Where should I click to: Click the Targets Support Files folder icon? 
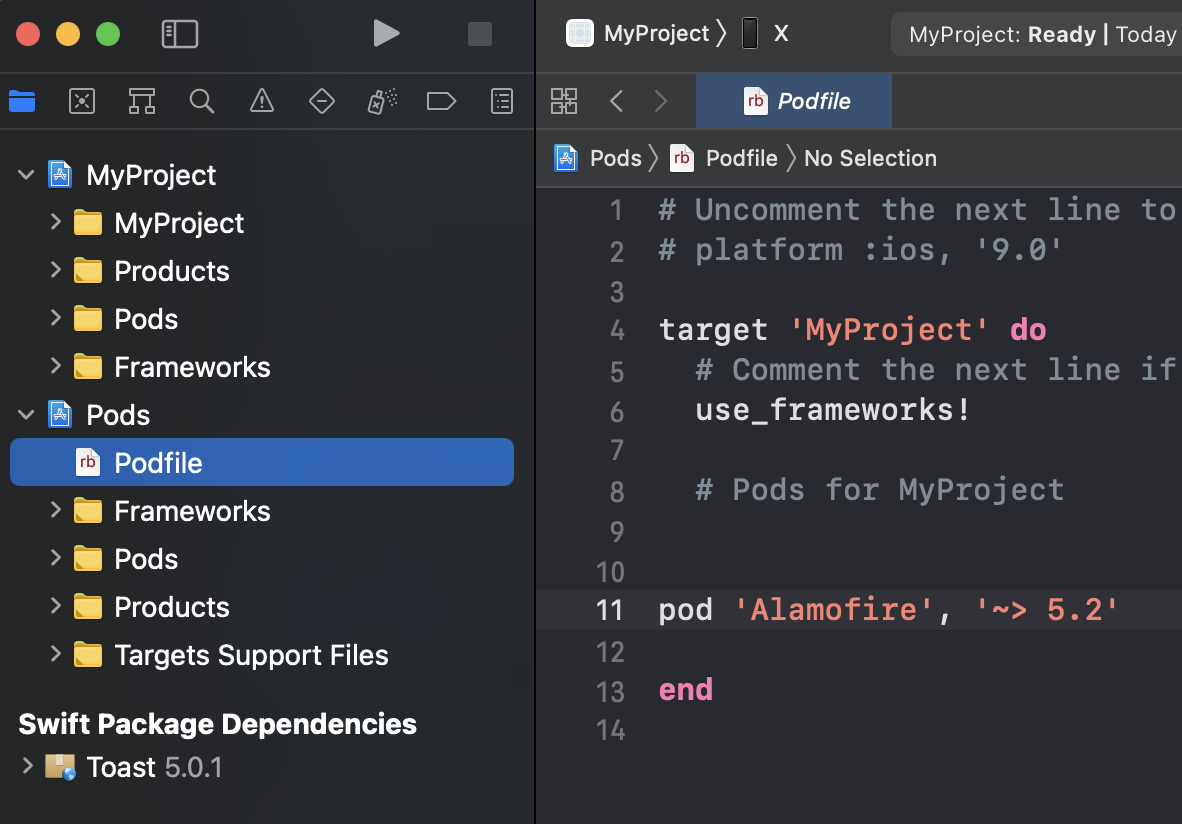(88, 655)
